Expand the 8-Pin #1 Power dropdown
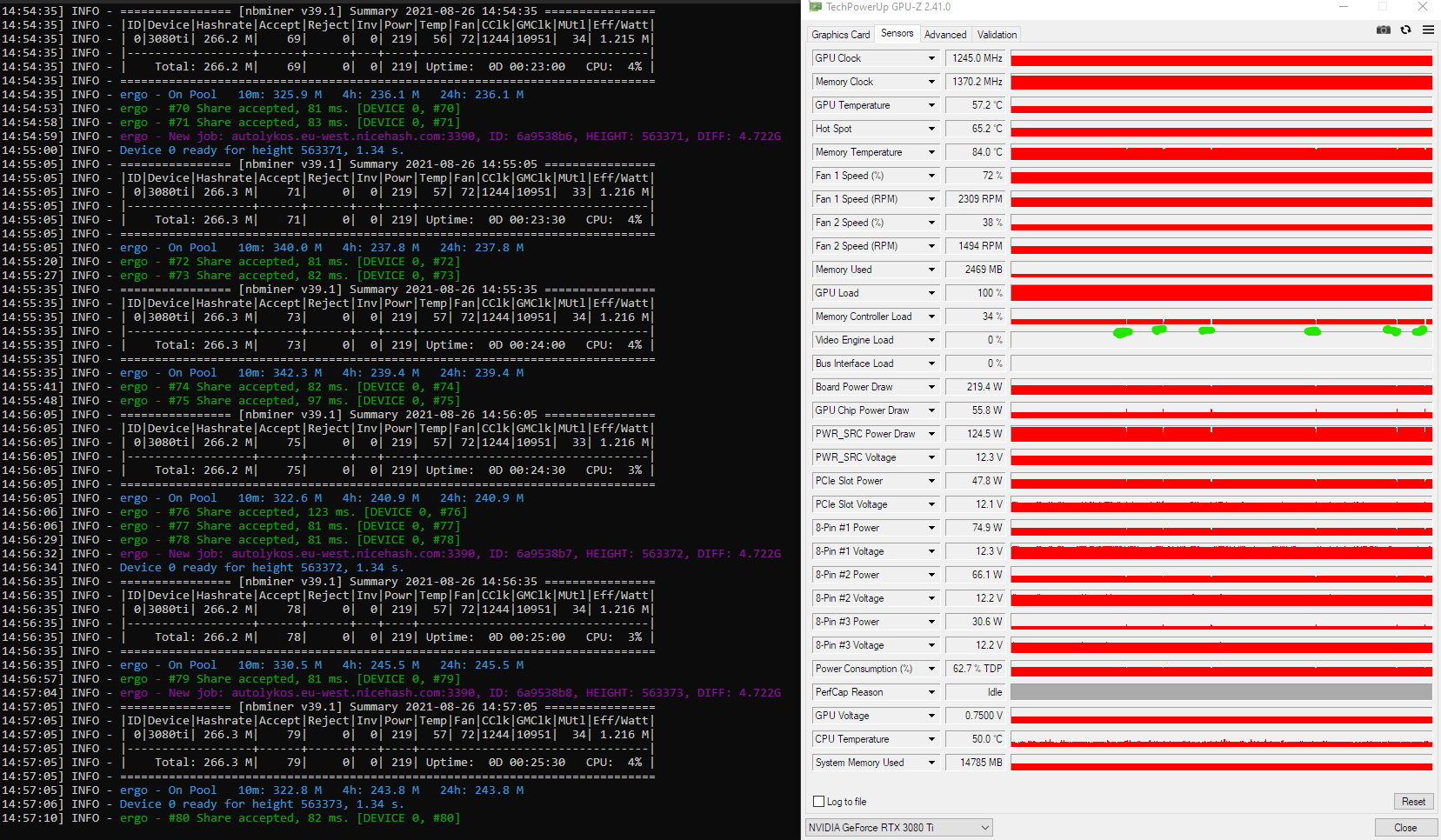Screen dimensions: 1441x840 (x=931, y=528)
